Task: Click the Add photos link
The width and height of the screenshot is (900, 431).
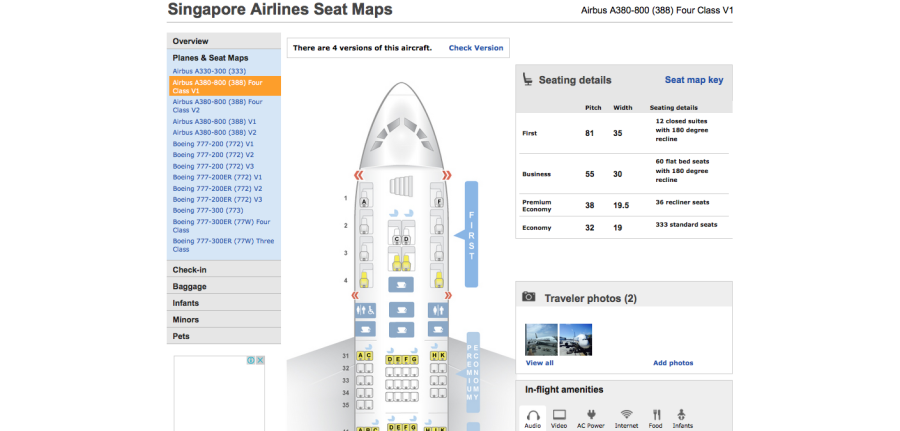Action: 672,363
